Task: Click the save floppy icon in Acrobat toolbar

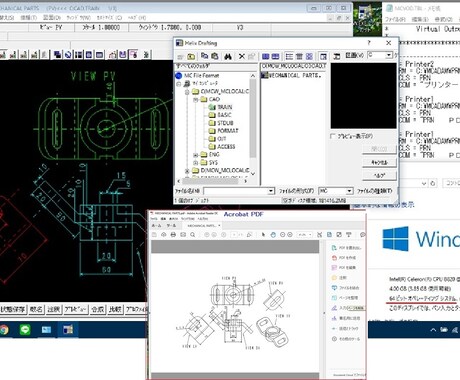Action: [154, 235]
